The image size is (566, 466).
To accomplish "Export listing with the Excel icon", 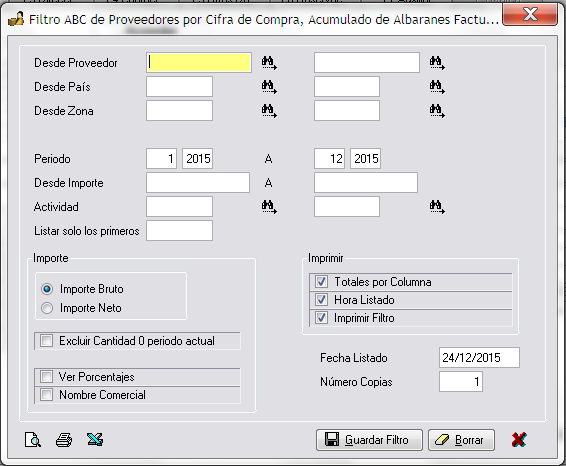I will click(95, 440).
